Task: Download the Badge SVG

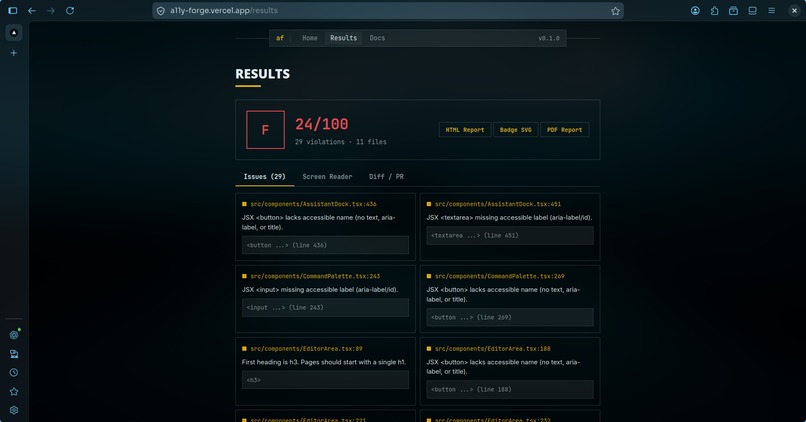Action: pos(516,130)
